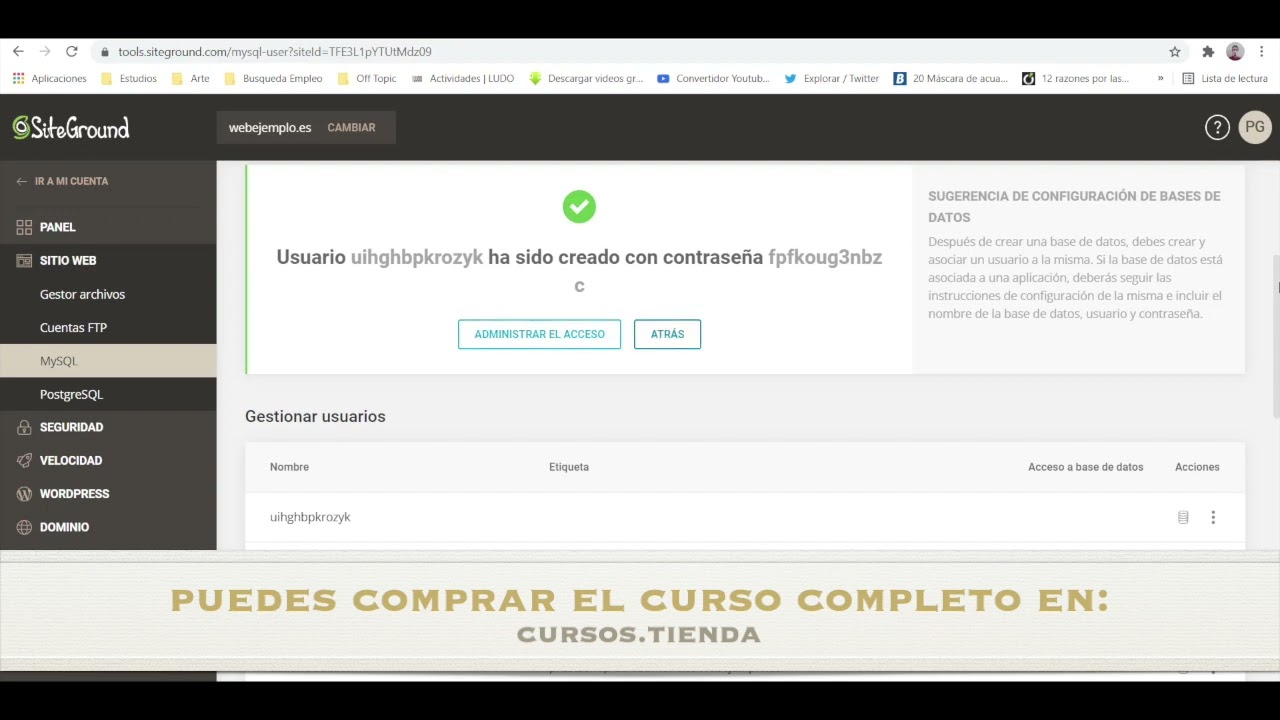
Task: Click the uihghbpkrozyk user row name
Action: 310,517
